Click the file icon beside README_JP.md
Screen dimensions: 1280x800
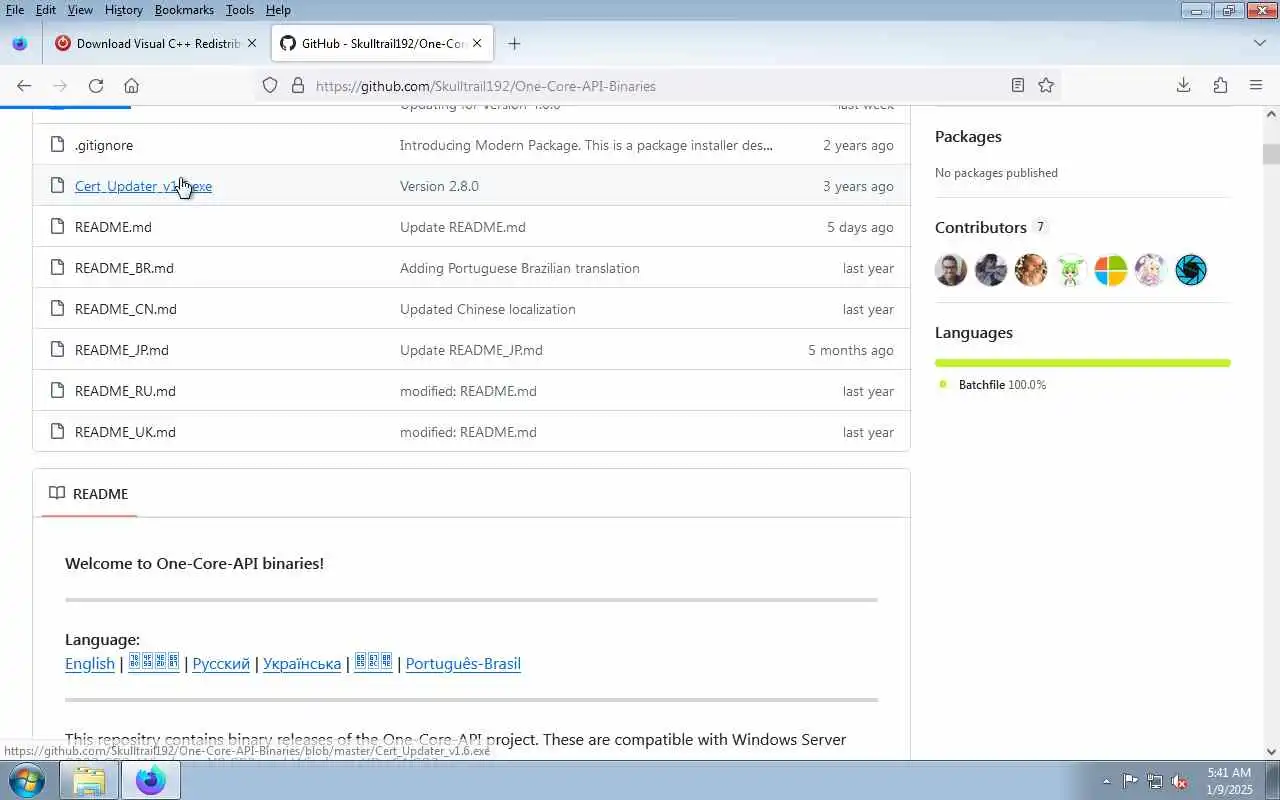57,350
